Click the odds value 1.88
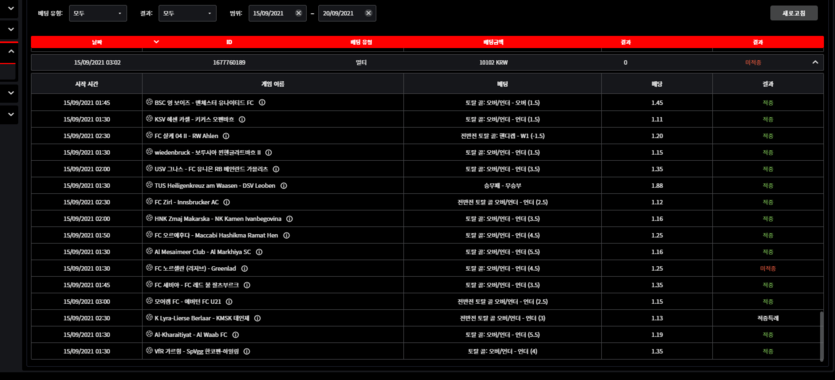 coord(657,186)
